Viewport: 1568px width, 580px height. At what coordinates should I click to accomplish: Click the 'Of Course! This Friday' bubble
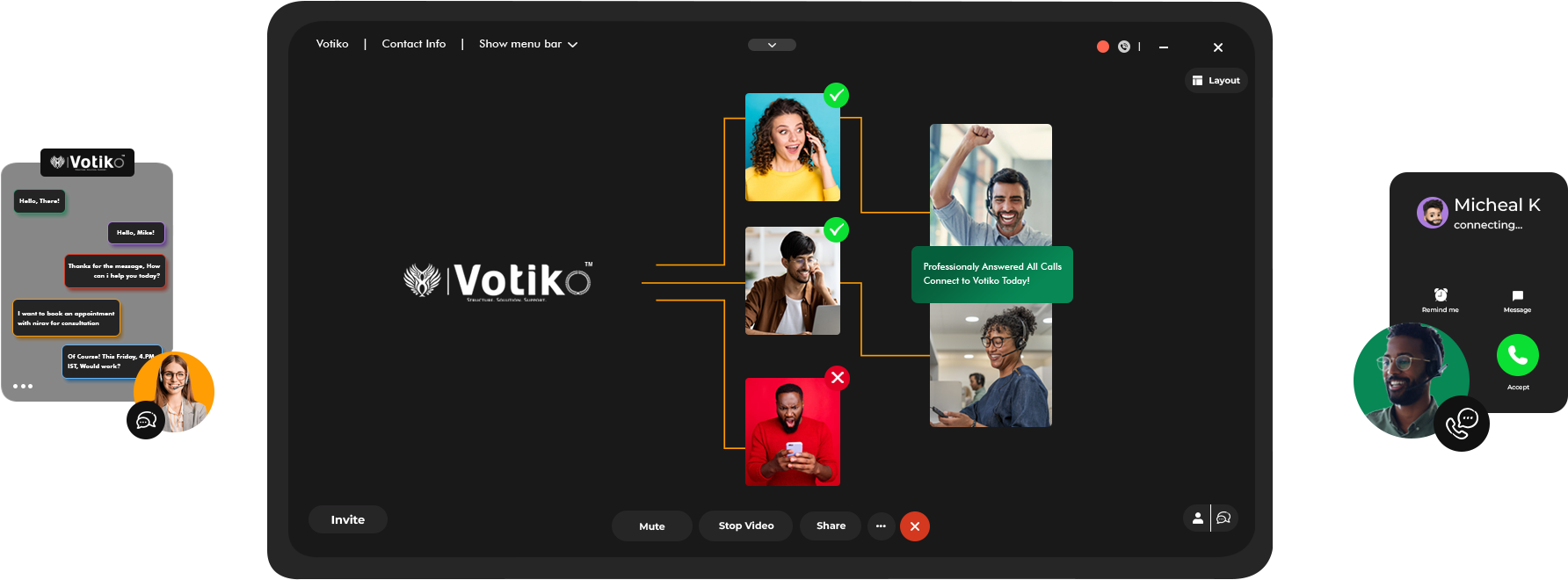click(x=112, y=361)
